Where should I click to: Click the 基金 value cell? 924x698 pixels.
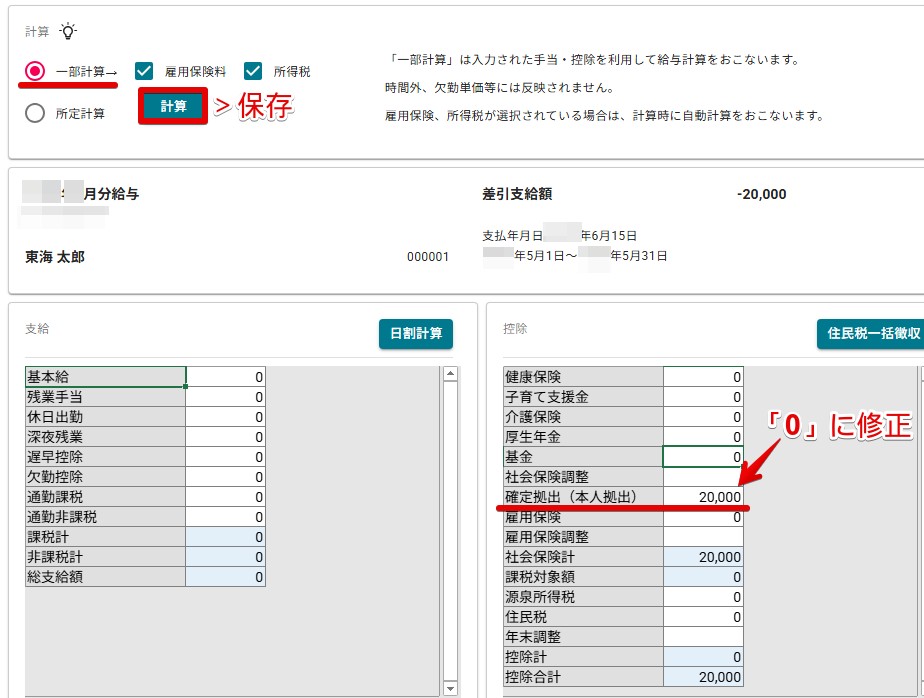point(704,457)
